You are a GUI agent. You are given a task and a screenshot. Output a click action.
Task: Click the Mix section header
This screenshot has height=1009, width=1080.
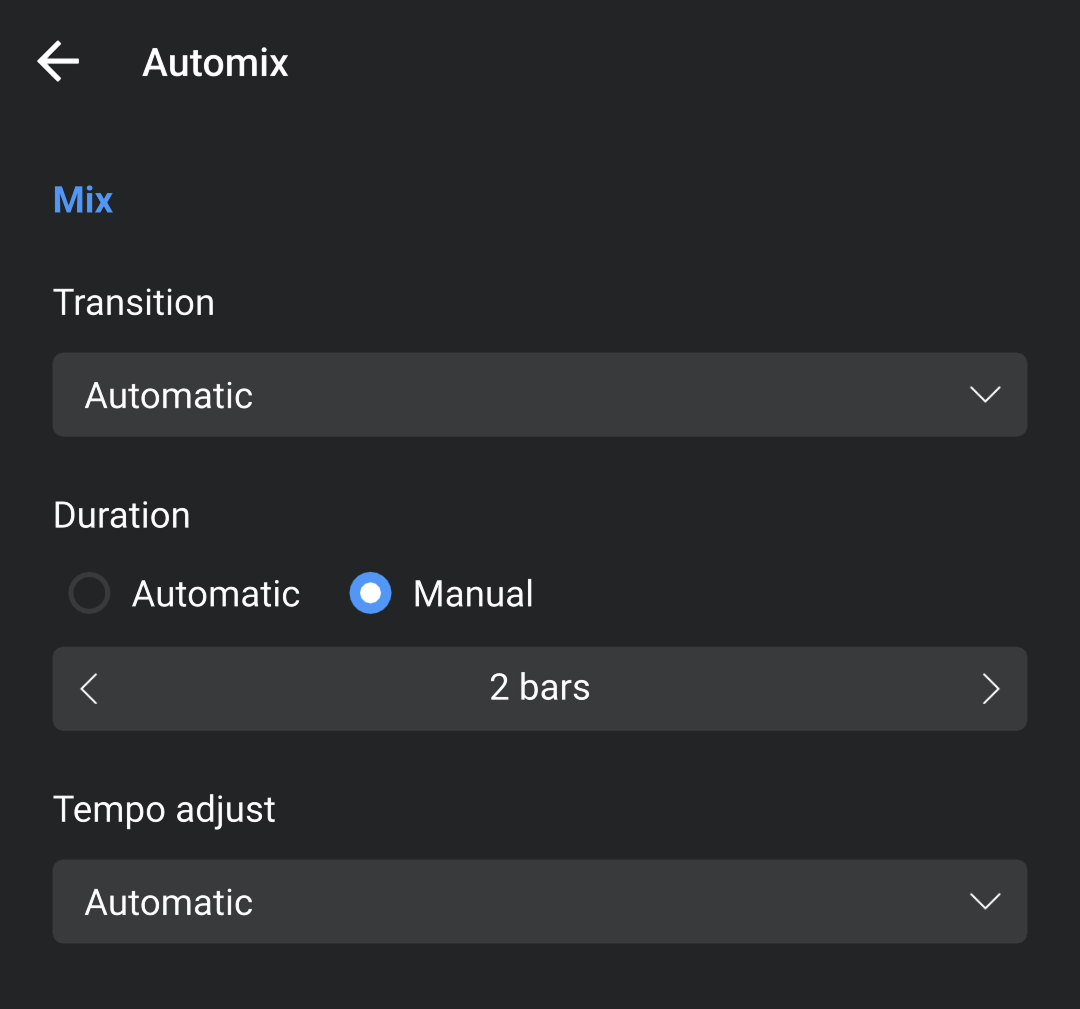pos(83,199)
